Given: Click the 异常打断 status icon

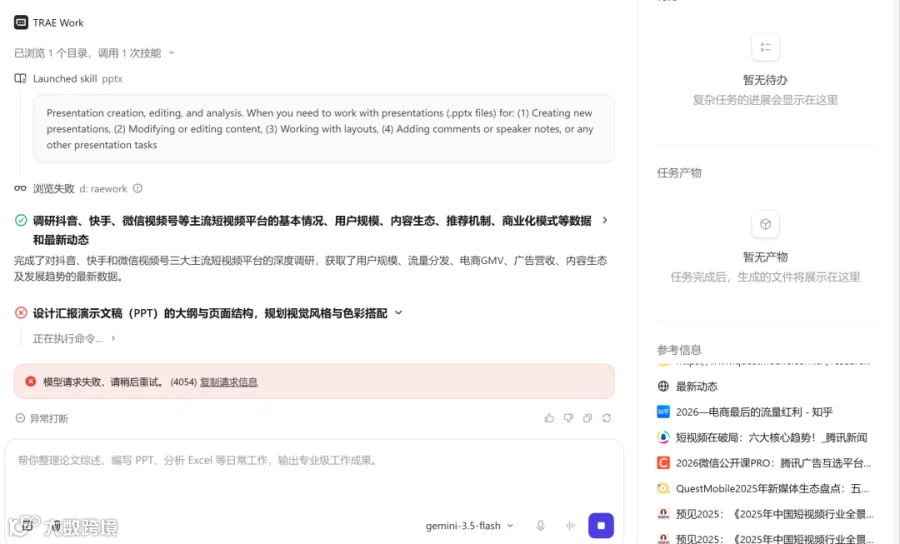Looking at the screenshot, I should [x=20, y=418].
